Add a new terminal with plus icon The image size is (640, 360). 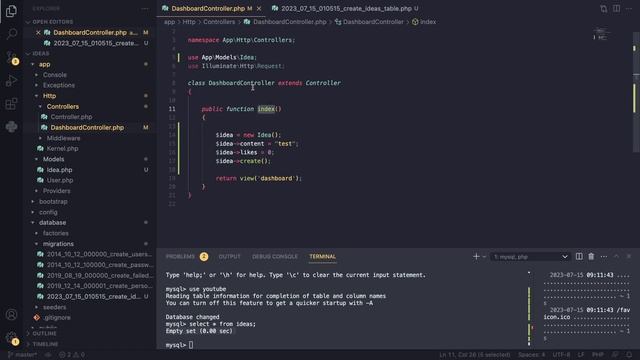pyautogui.click(x=476, y=257)
